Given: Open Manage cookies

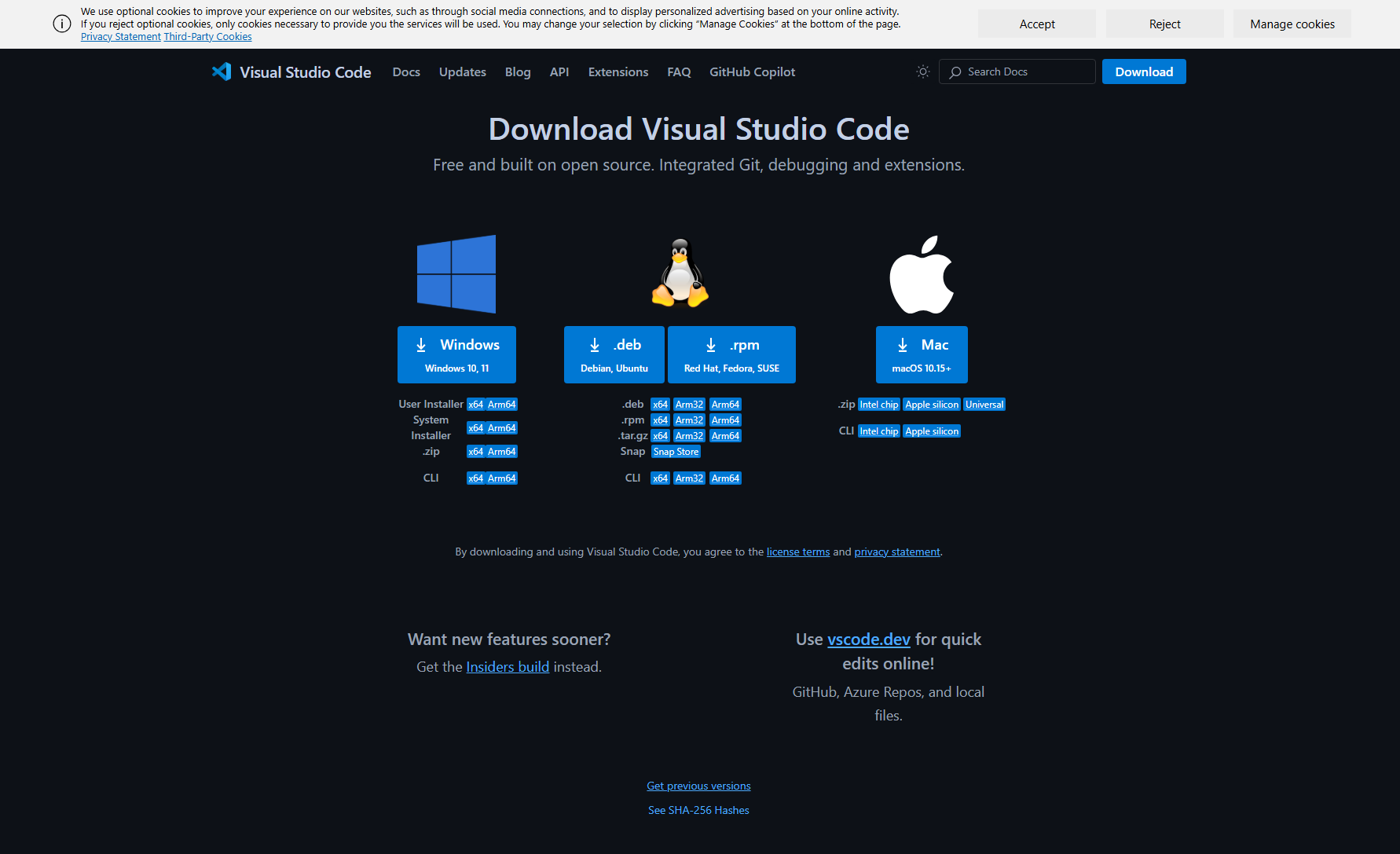Looking at the screenshot, I should coord(1292,24).
